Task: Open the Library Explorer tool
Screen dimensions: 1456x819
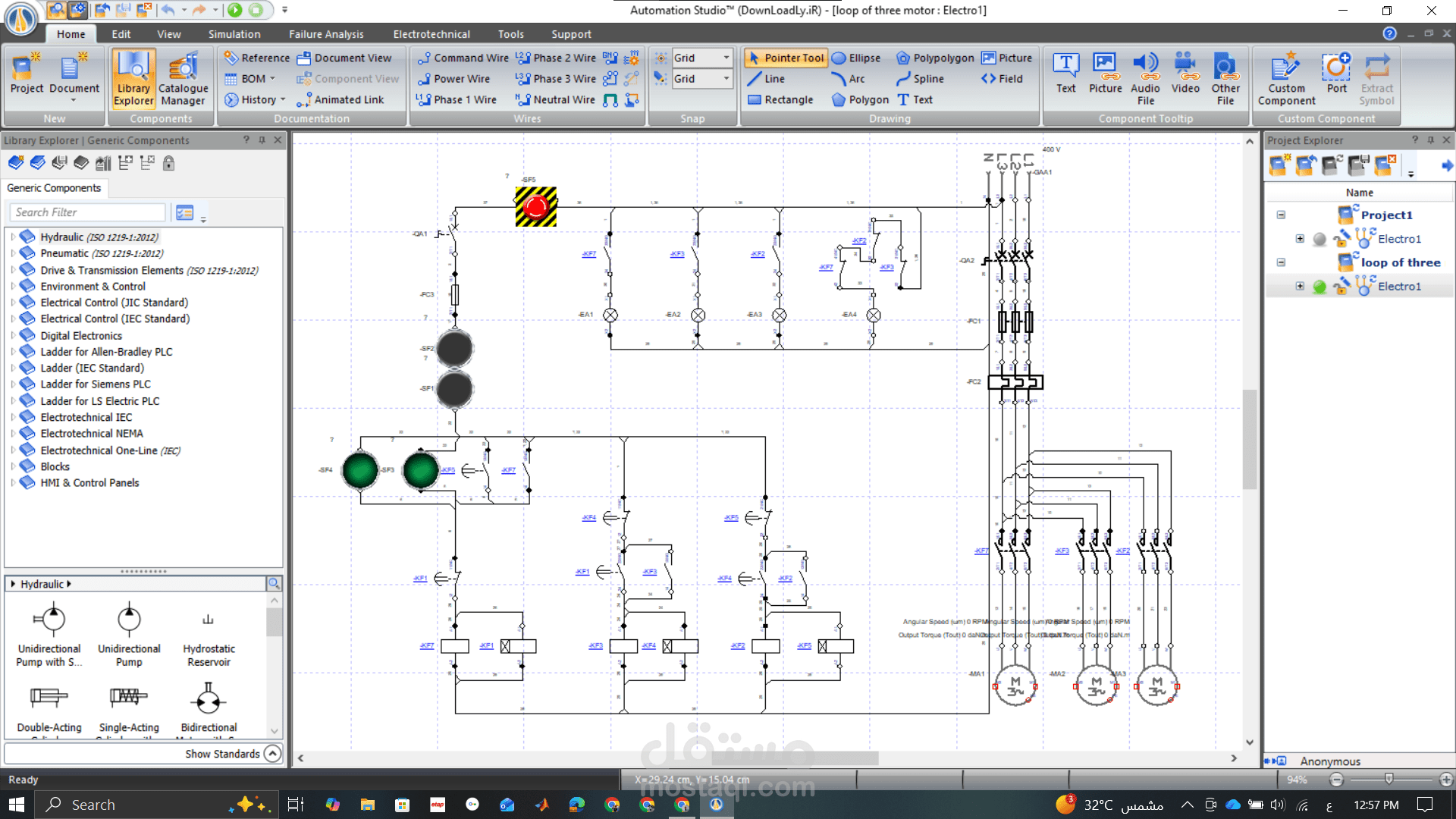Action: 133,79
